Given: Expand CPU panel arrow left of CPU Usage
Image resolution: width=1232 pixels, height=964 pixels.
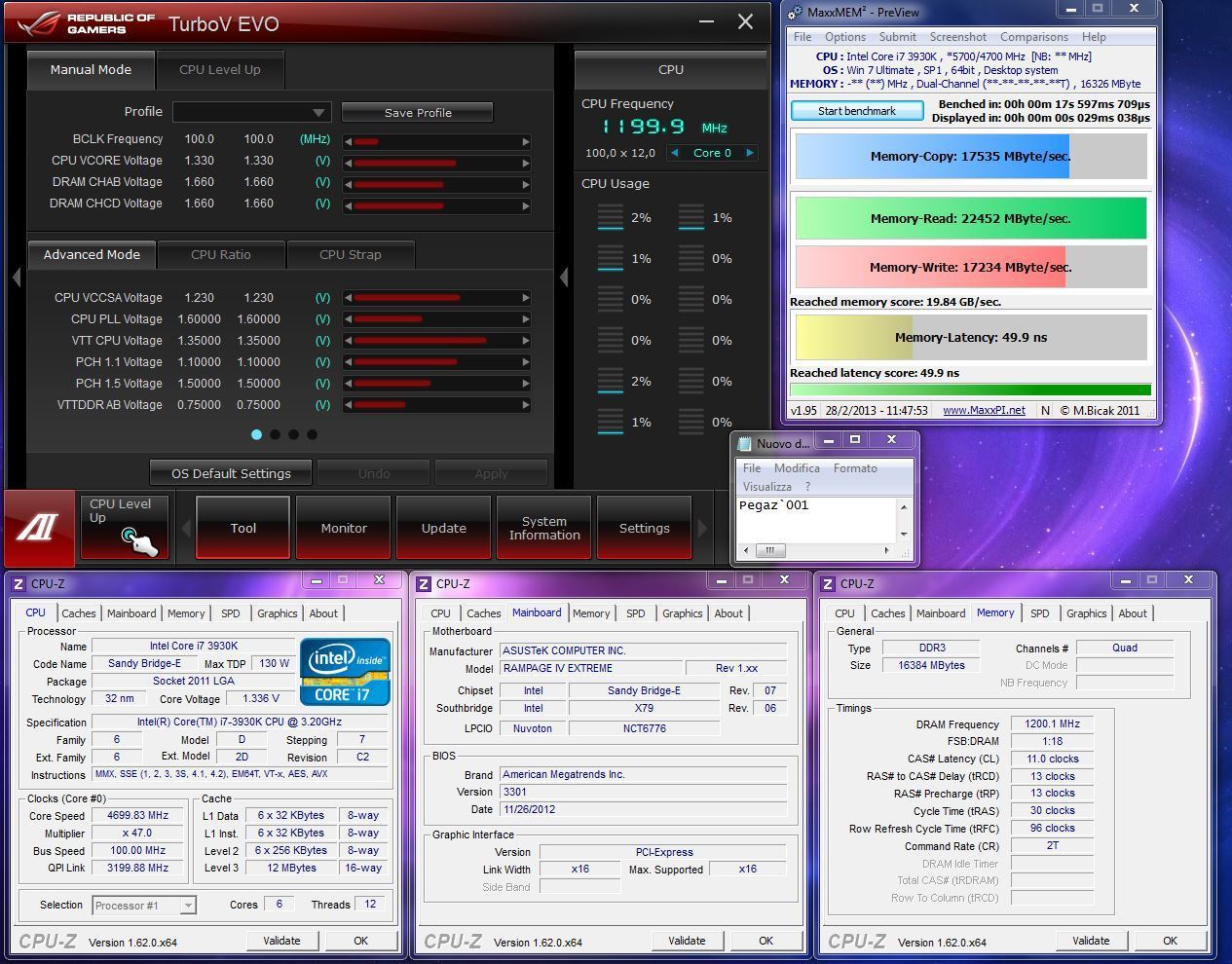Looking at the screenshot, I should point(564,278).
